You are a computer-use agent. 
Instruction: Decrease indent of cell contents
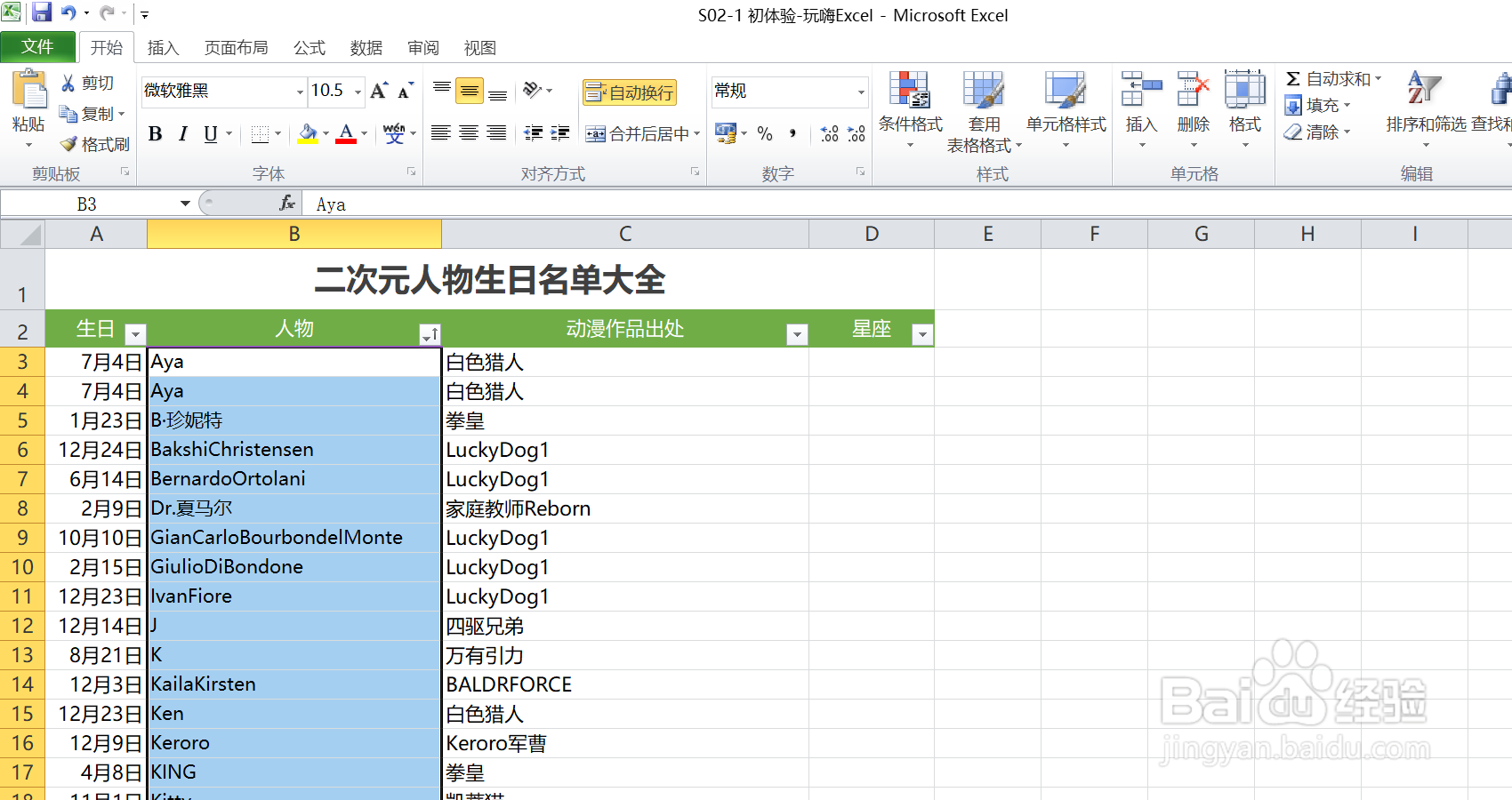click(x=534, y=133)
